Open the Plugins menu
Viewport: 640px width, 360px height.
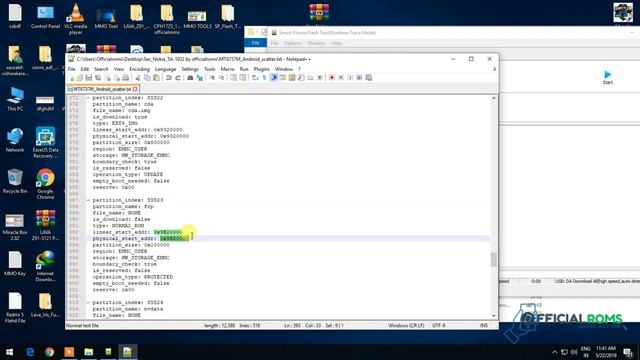(262, 69)
